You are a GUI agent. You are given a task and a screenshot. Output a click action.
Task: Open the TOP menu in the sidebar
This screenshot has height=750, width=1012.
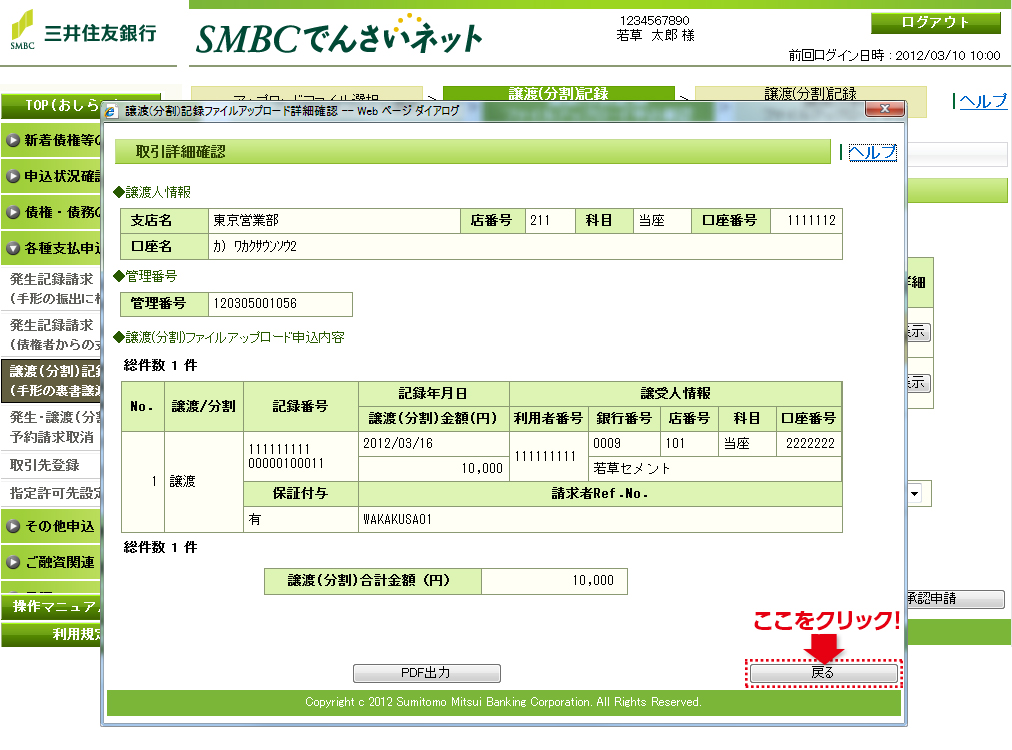(52, 105)
